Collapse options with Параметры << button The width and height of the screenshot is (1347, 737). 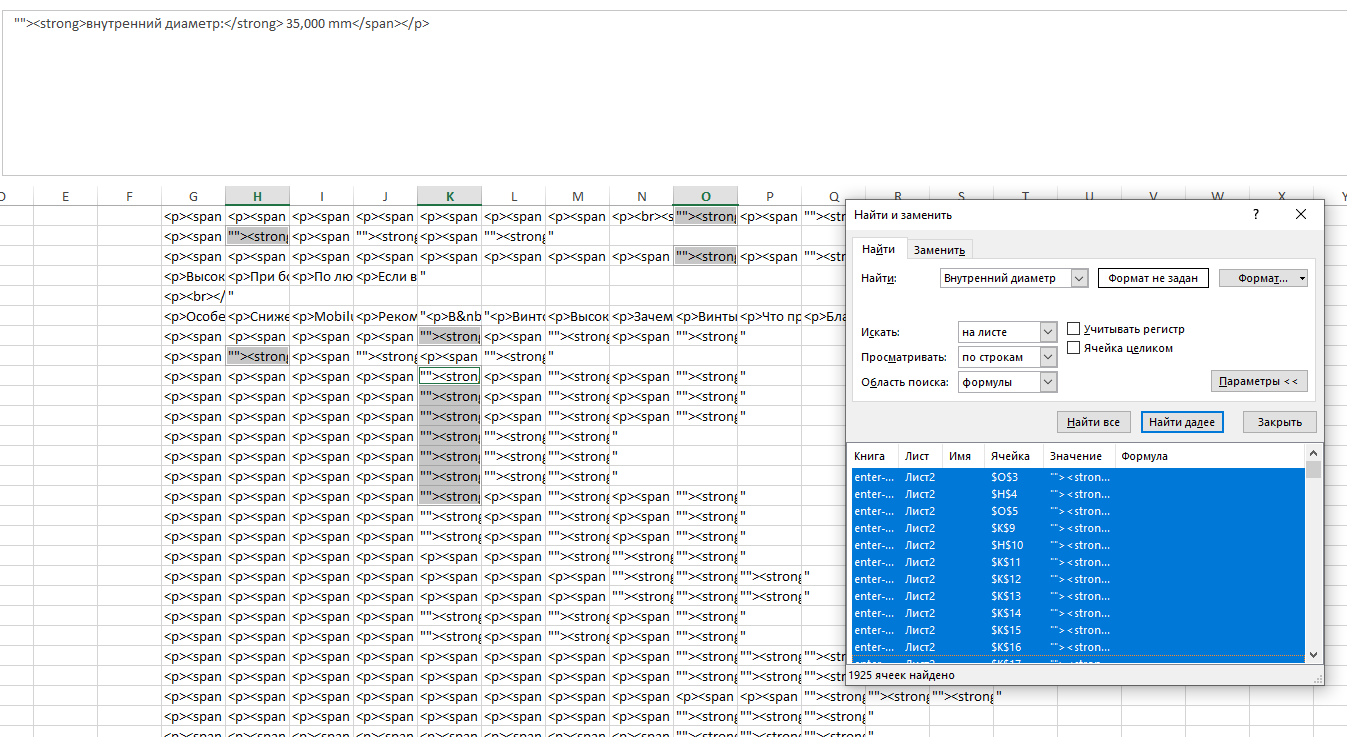pyautogui.click(x=1259, y=381)
